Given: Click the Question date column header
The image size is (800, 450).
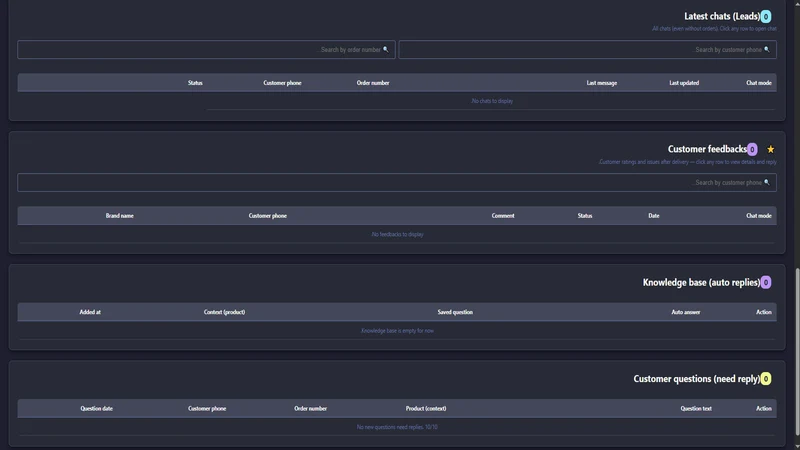Looking at the screenshot, I should coord(96,409).
